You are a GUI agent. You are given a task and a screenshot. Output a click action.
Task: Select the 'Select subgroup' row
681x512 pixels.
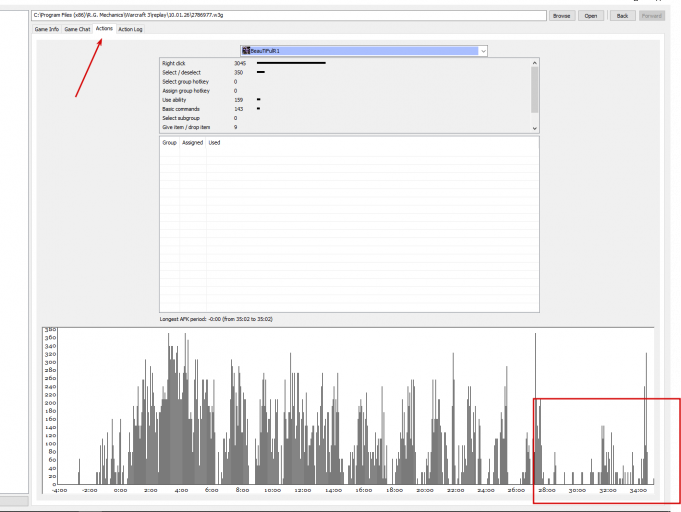(345, 118)
